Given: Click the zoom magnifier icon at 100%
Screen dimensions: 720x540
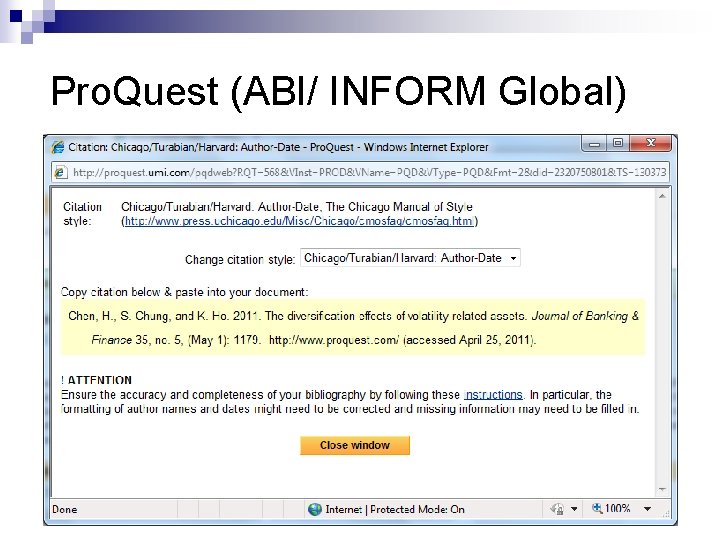Looking at the screenshot, I should [597, 508].
